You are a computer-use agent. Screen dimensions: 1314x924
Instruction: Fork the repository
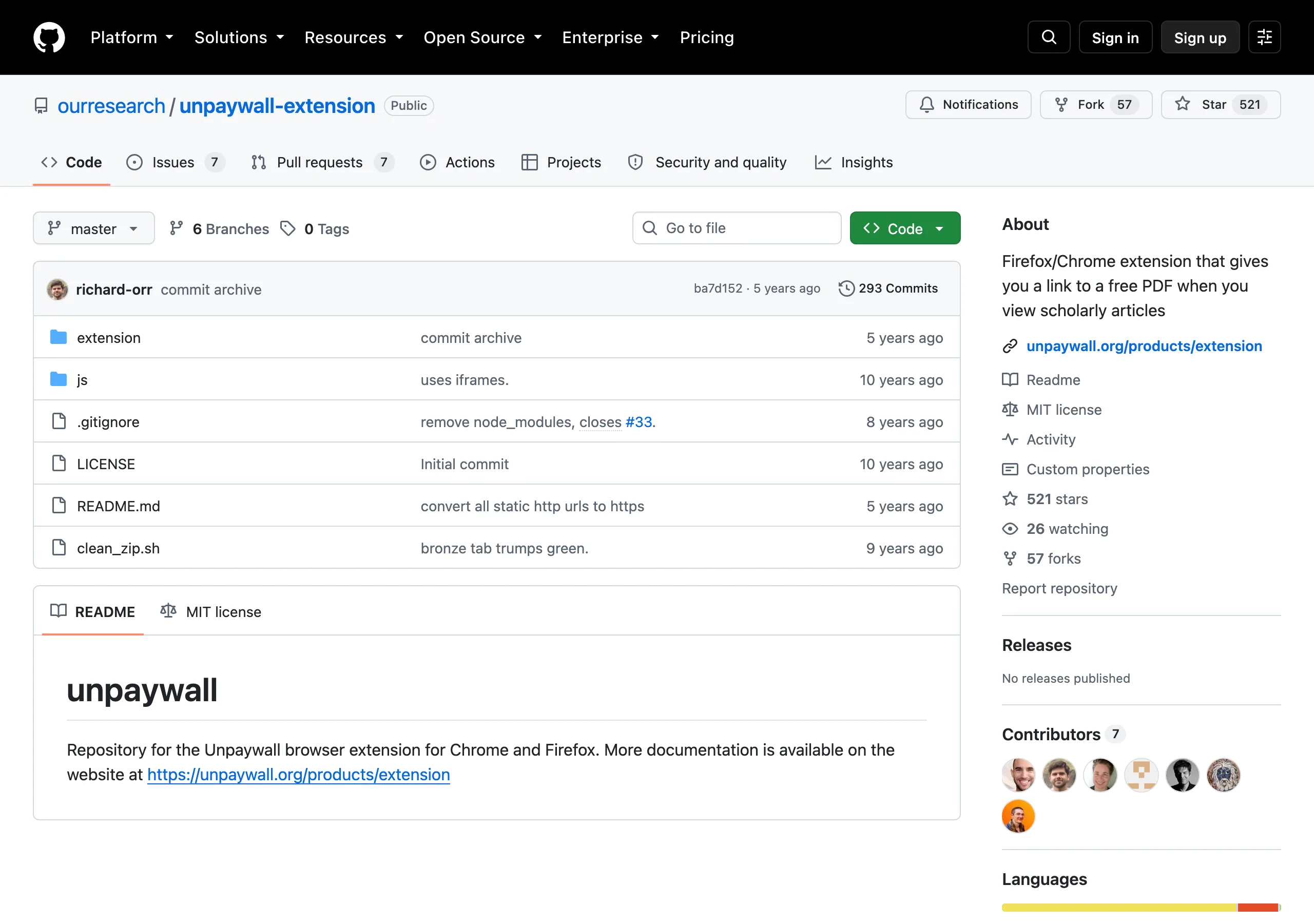click(x=1096, y=104)
